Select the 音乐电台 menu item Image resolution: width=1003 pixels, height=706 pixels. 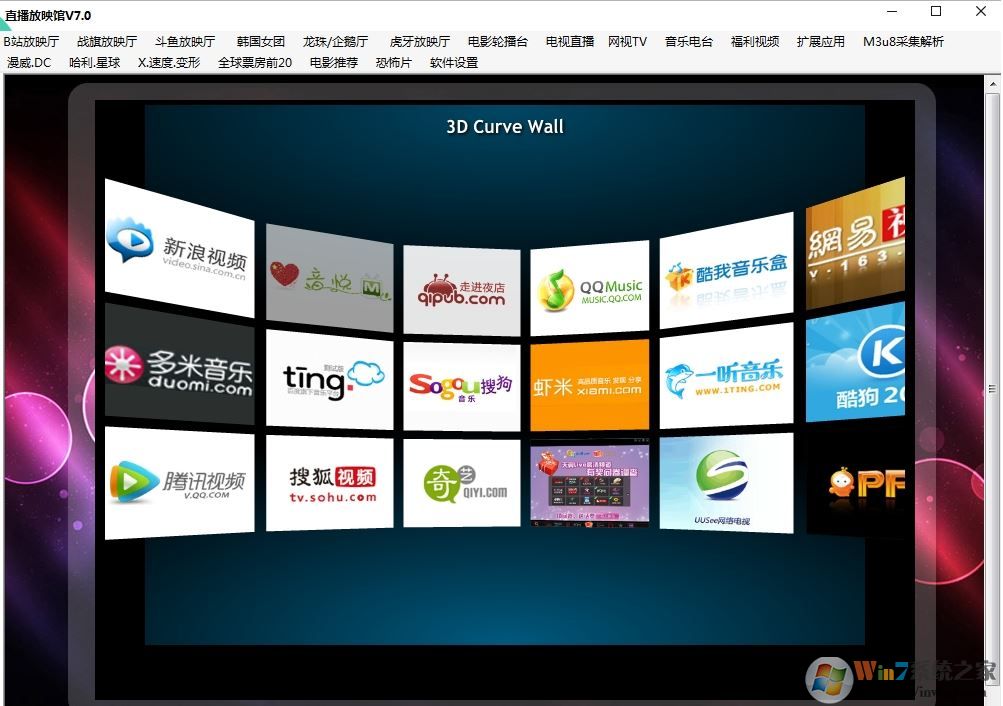pos(689,42)
